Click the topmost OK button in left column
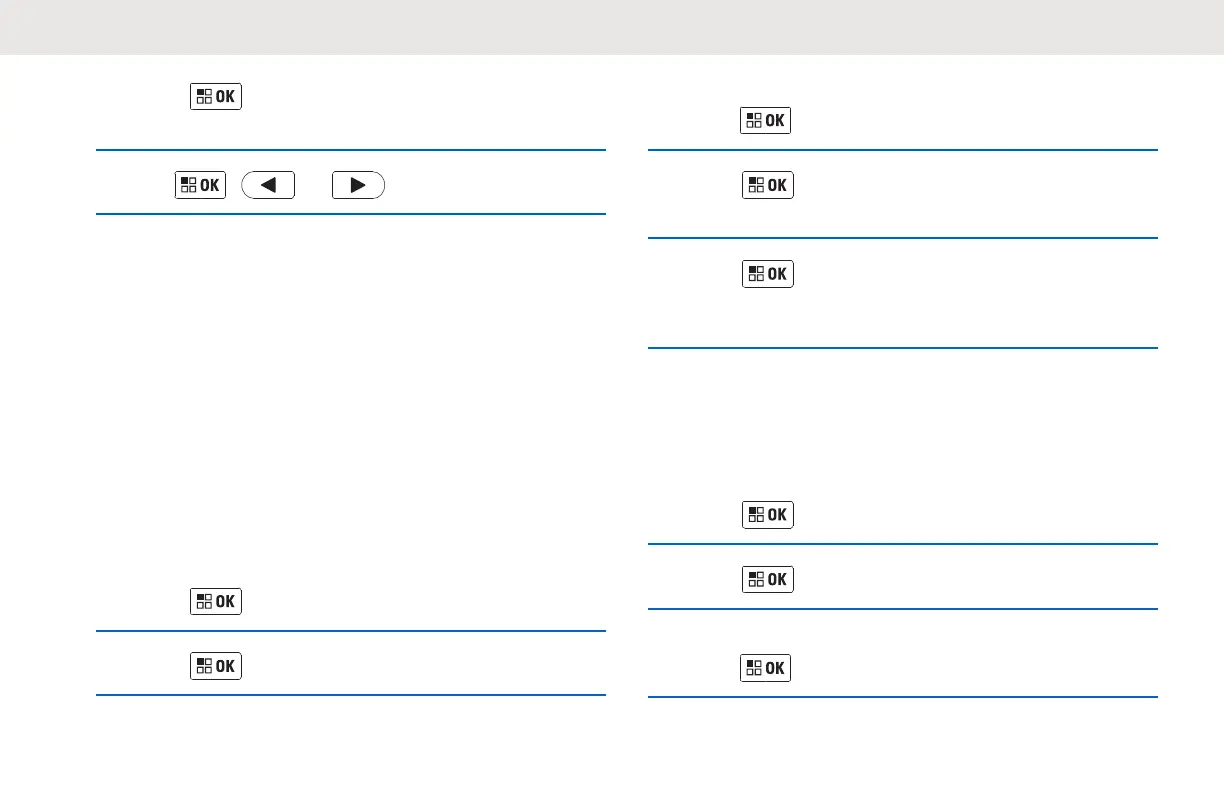Viewport: 1224px width, 792px height. pyautogui.click(x=215, y=97)
